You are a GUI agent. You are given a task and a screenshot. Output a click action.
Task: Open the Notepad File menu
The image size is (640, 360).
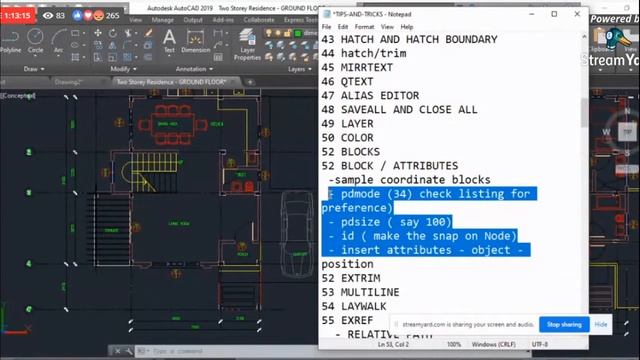pyautogui.click(x=327, y=27)
